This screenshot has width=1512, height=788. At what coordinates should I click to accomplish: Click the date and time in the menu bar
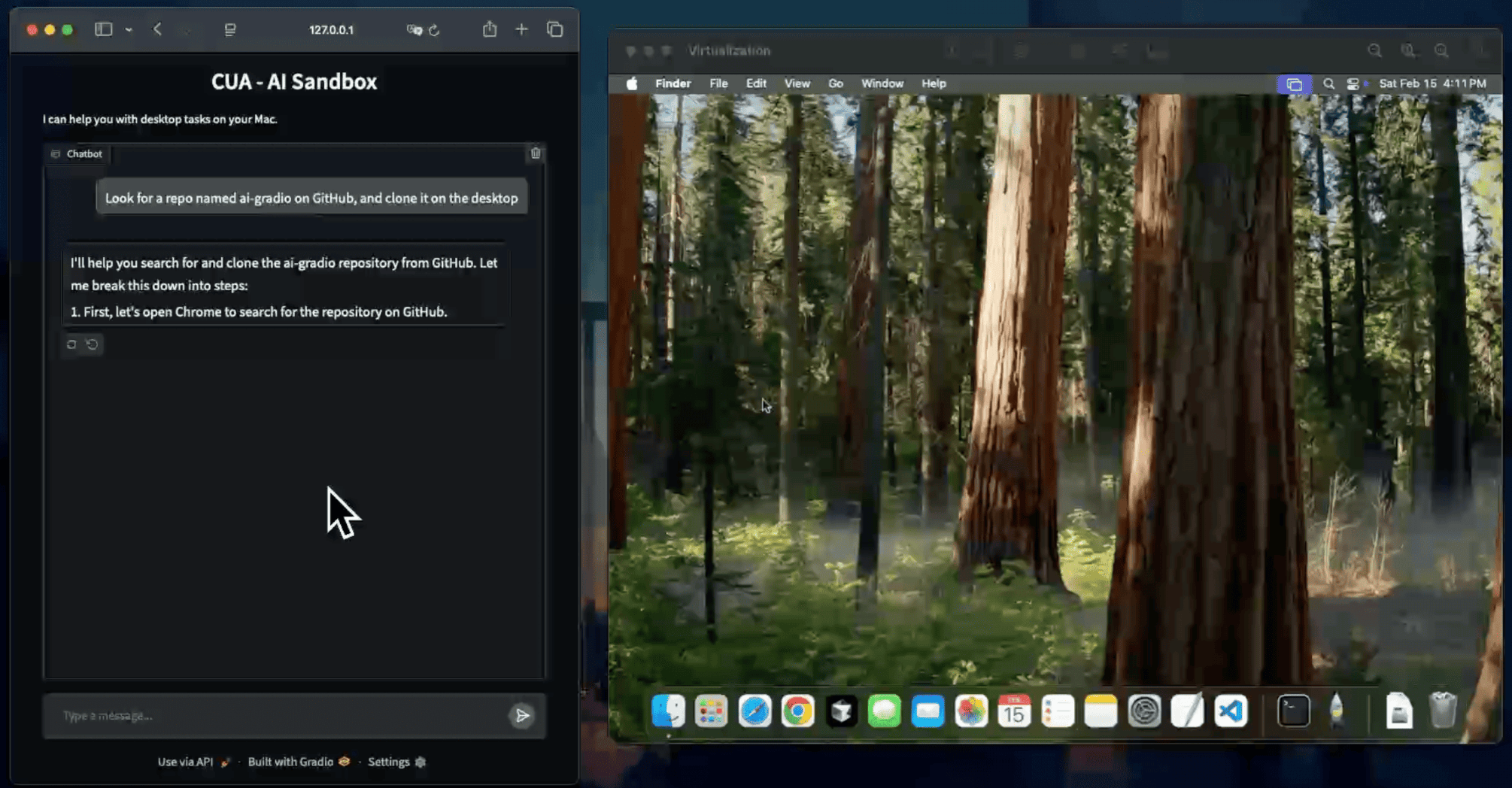pos(1432,83)
